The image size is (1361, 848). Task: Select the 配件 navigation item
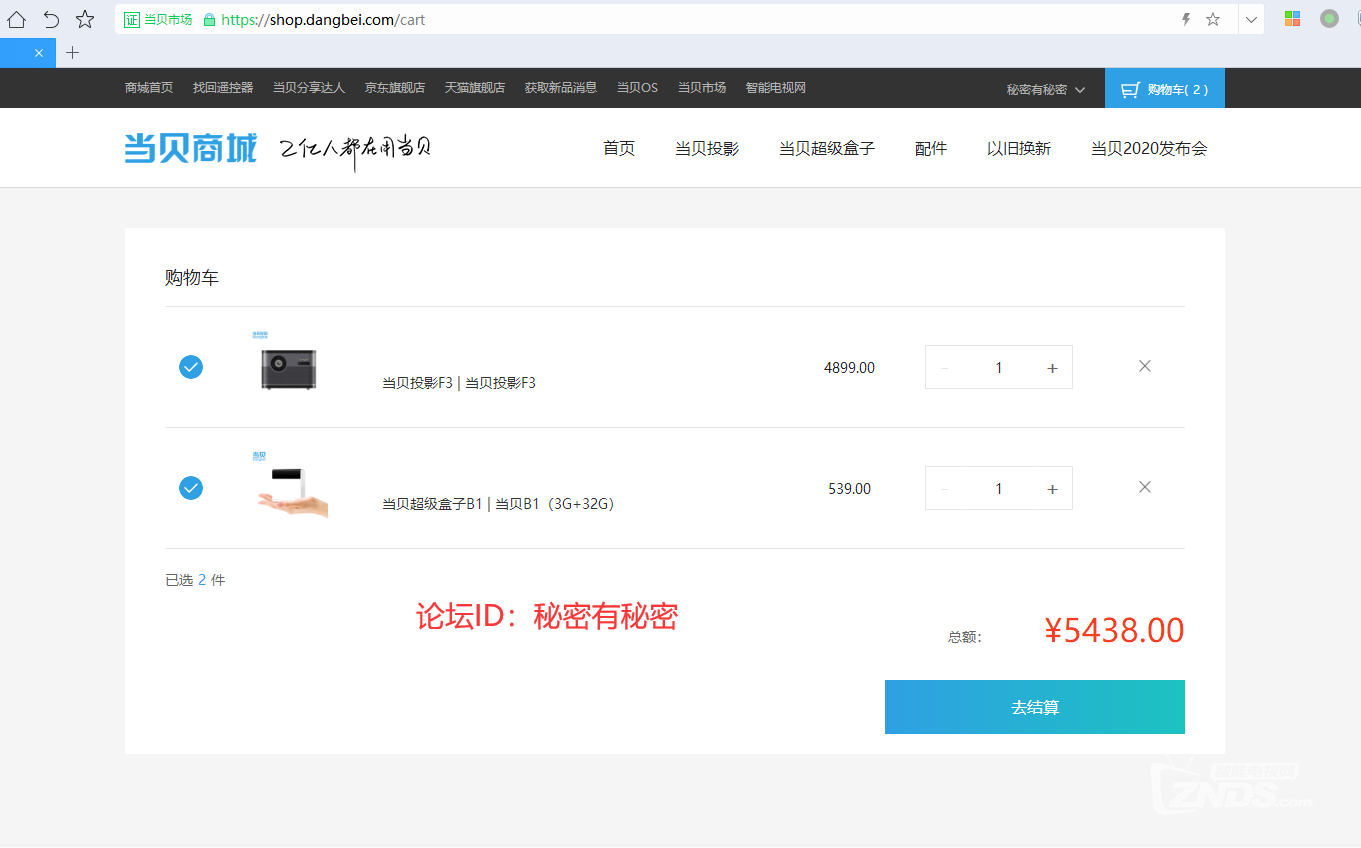(x=931, y=148)
